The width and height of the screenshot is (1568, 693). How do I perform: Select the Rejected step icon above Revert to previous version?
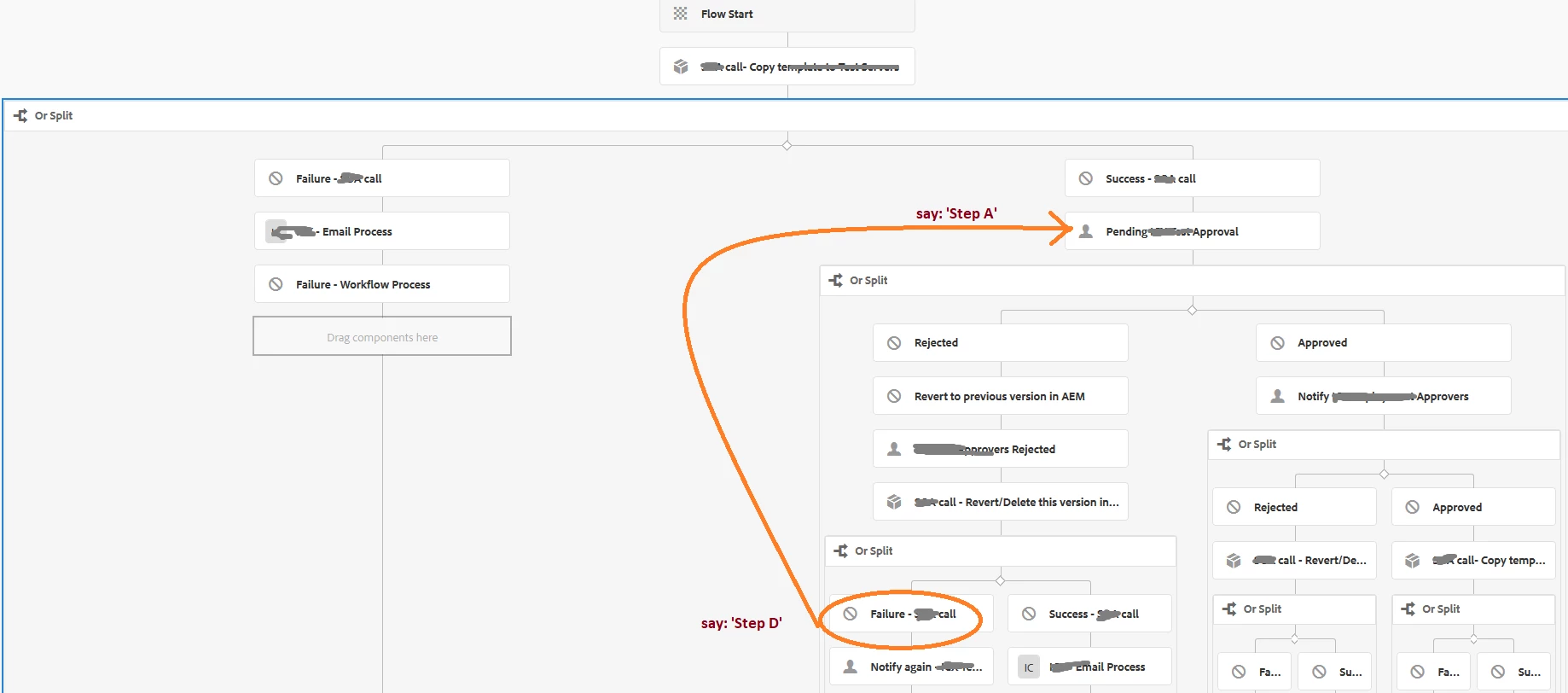(x=894, y=342)
